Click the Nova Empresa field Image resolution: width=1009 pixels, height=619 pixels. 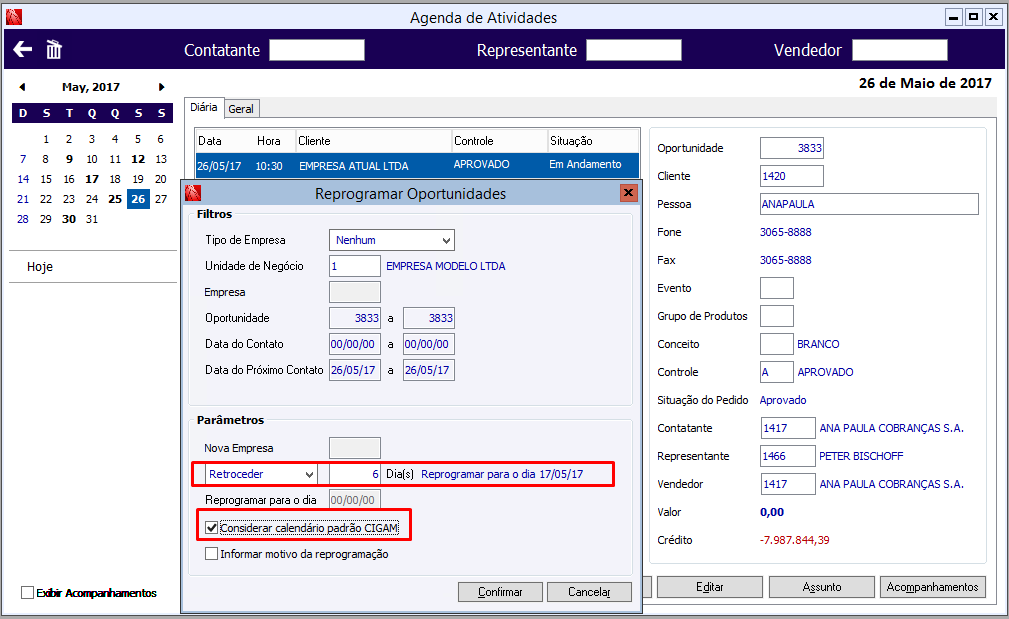[355, 448]
